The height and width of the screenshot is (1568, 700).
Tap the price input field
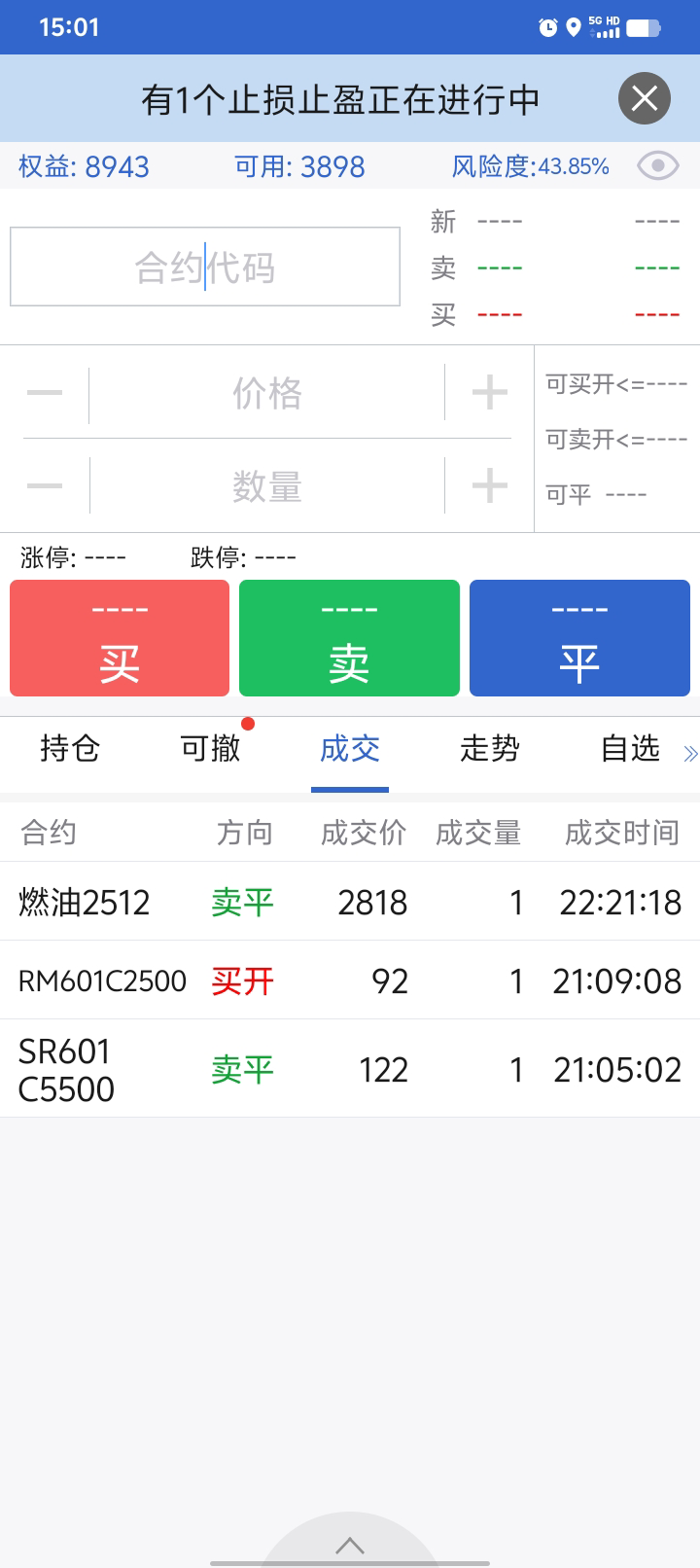pos(266,393)
